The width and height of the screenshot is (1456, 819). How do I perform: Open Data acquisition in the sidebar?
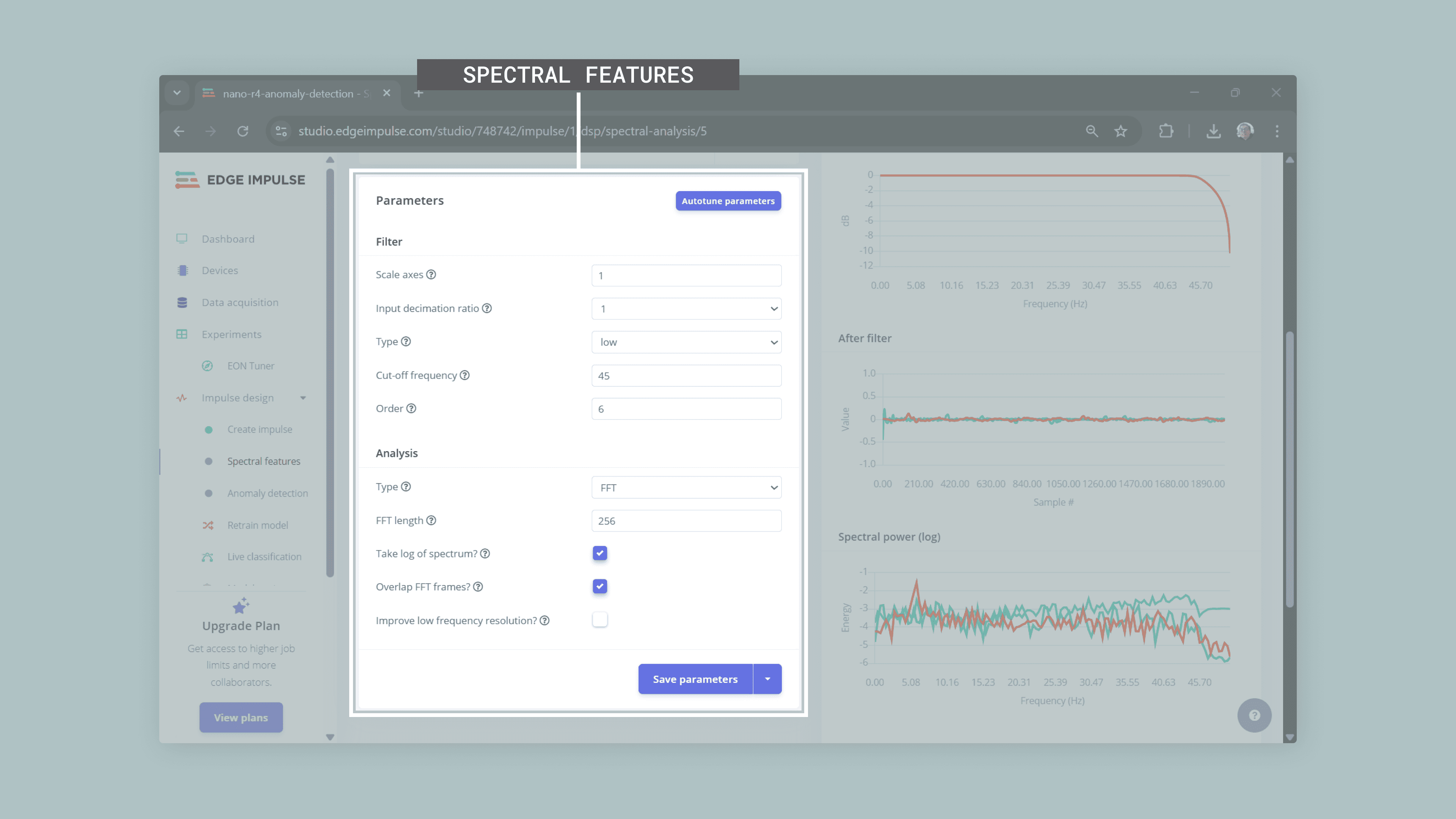pos(240,303)
